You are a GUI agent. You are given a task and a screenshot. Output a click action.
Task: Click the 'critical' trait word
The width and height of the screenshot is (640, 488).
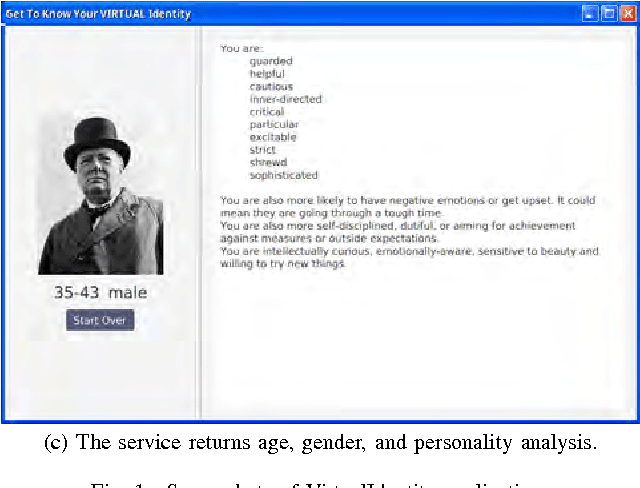pos(267,112)
